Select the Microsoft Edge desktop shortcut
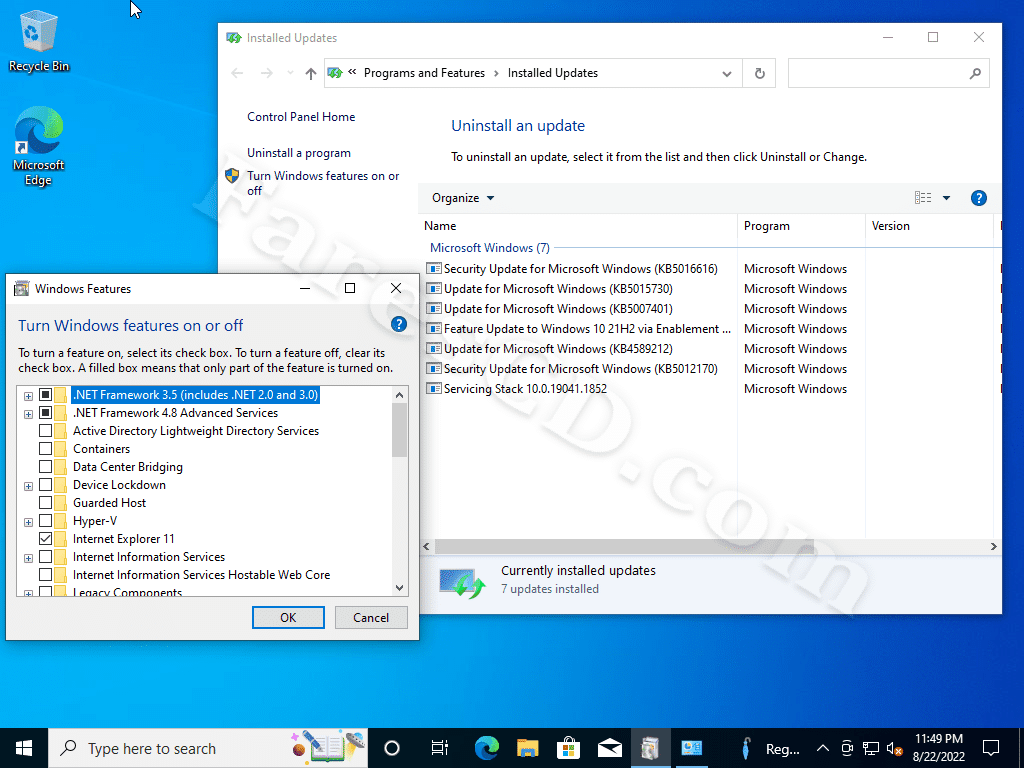 pos(39,147)
